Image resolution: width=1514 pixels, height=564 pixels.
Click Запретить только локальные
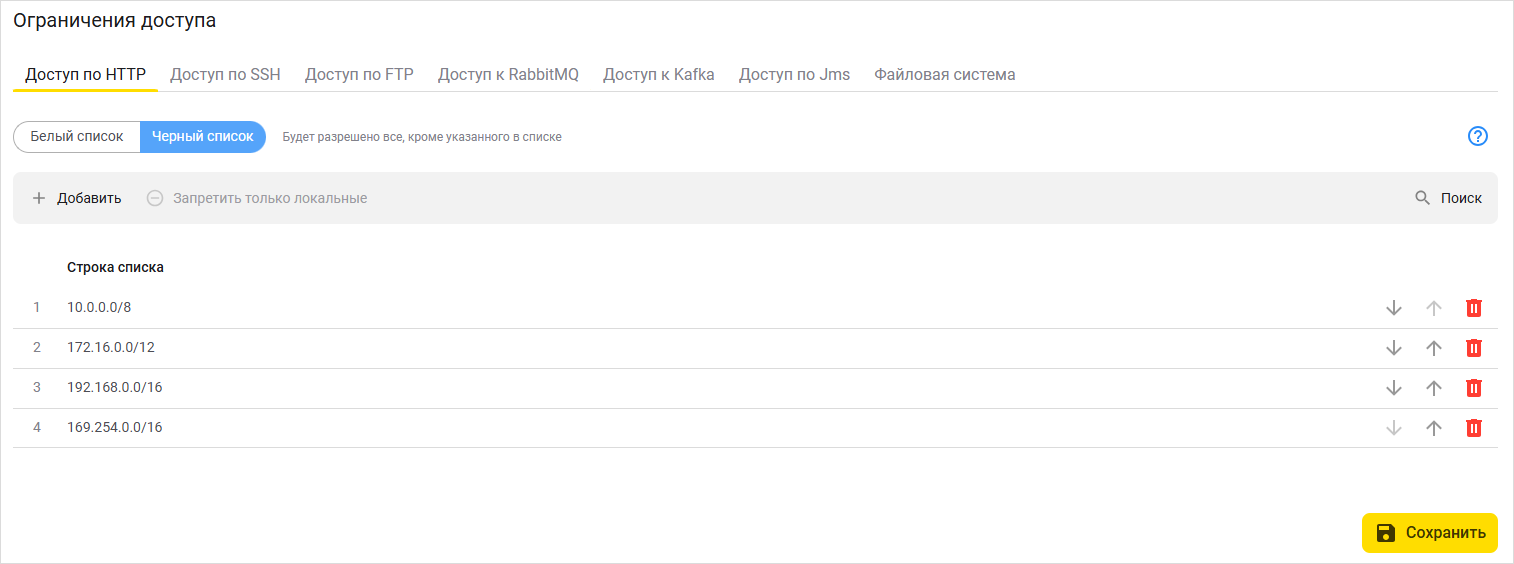[x=257, y=198]
